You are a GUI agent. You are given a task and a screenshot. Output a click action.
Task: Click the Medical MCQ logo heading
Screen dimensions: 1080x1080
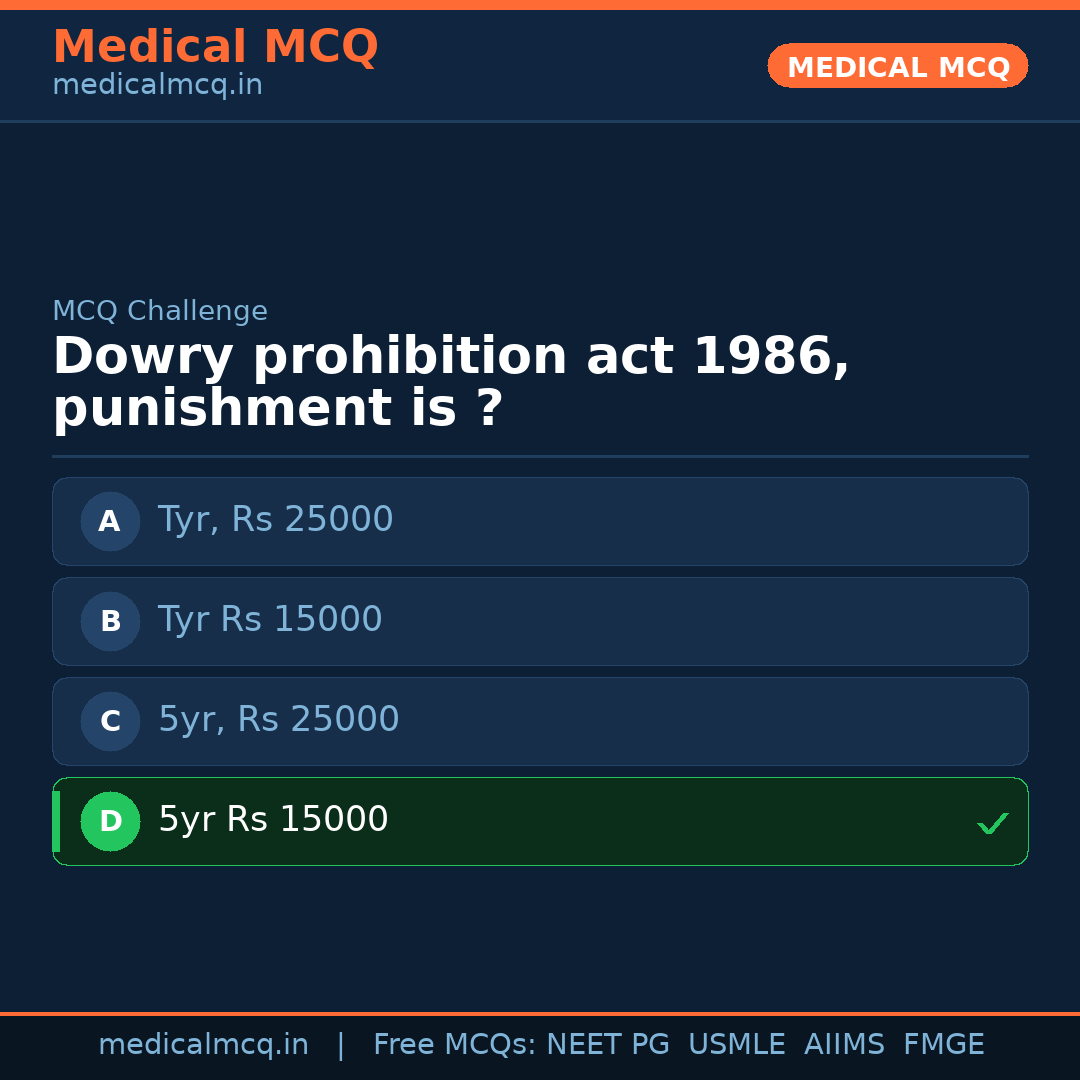(x=215, y=46)
